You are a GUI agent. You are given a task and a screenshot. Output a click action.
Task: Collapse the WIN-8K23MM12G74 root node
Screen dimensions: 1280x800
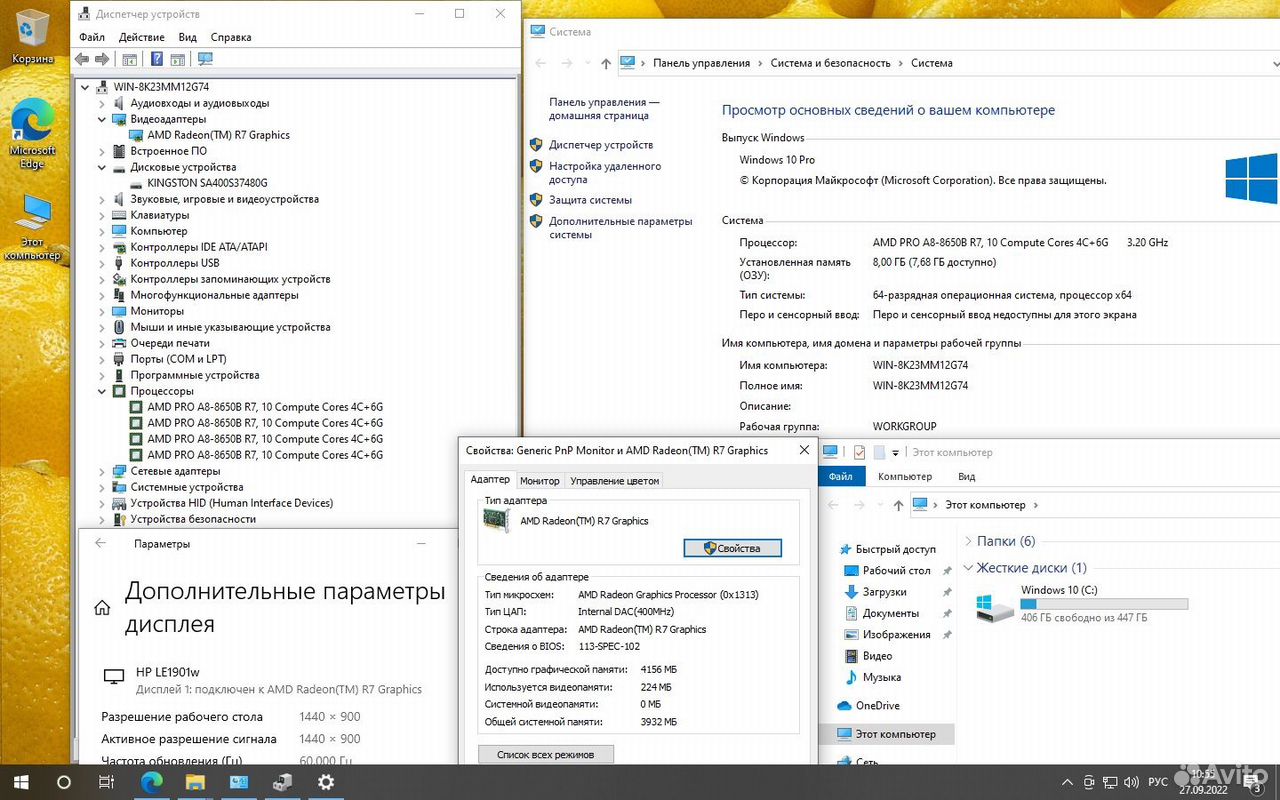(x=85, y=87)
